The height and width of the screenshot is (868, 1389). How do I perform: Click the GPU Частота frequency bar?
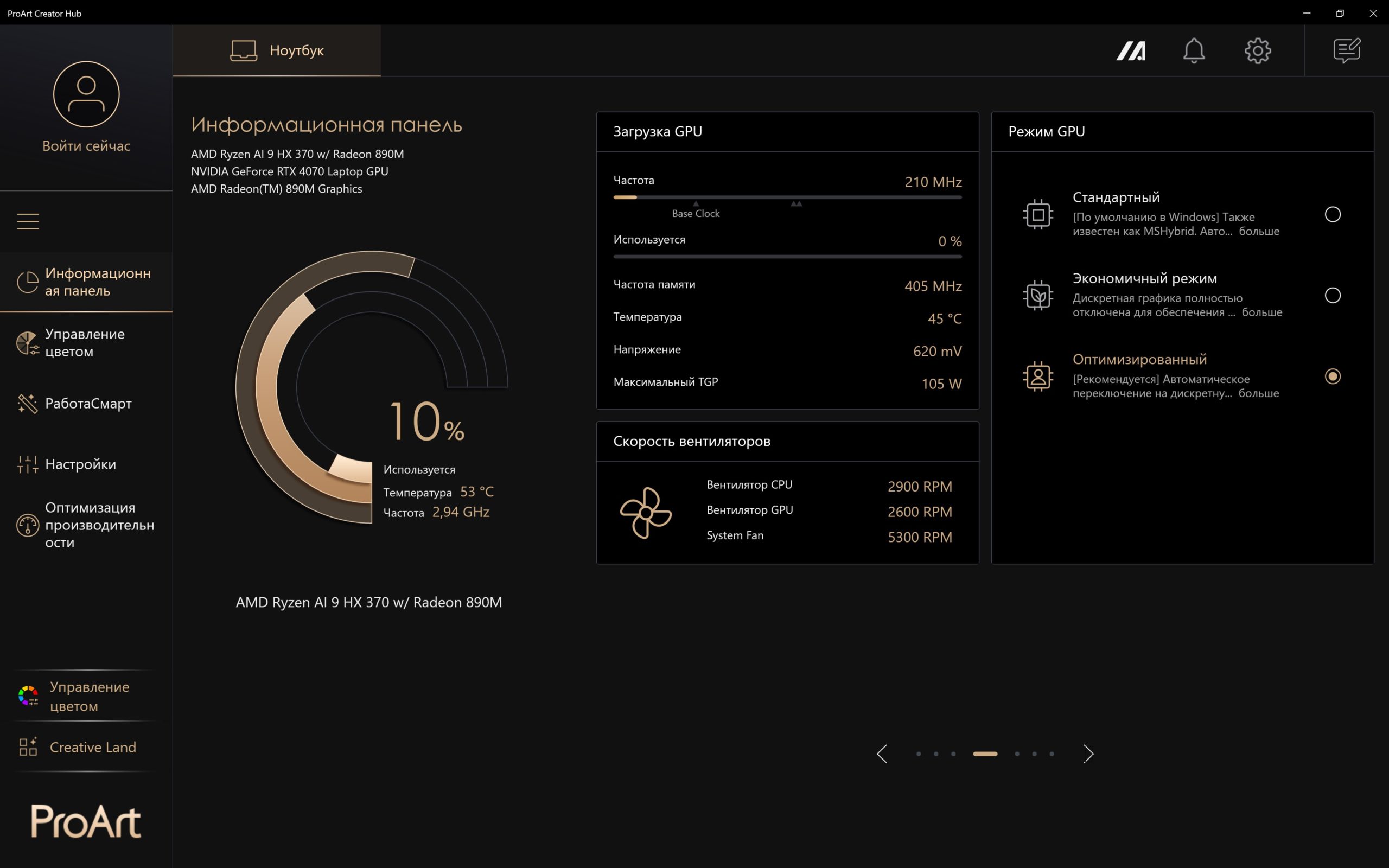pyautogui.click(x=787, y=197)
